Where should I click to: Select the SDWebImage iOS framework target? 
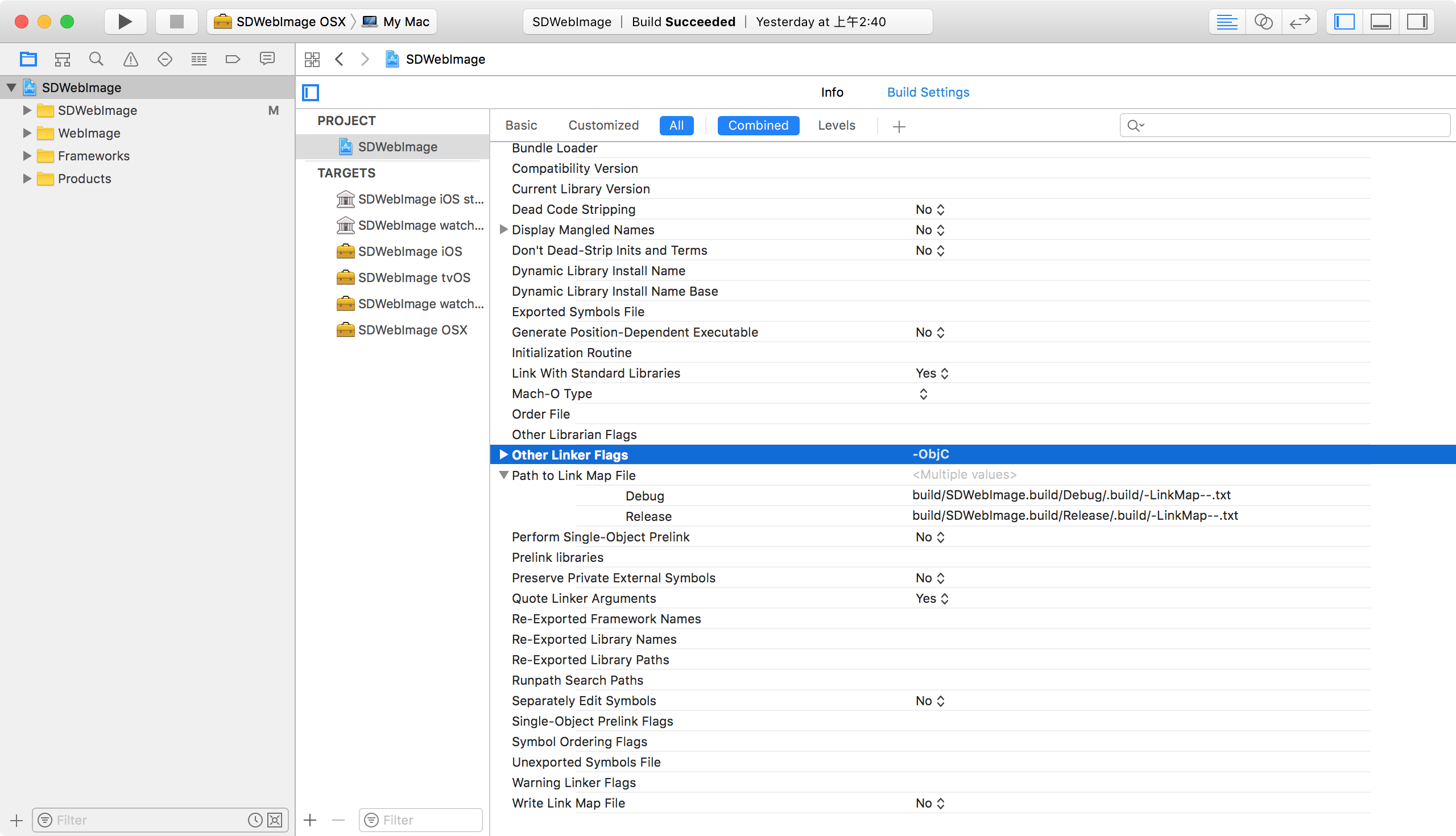coord(399,251)
